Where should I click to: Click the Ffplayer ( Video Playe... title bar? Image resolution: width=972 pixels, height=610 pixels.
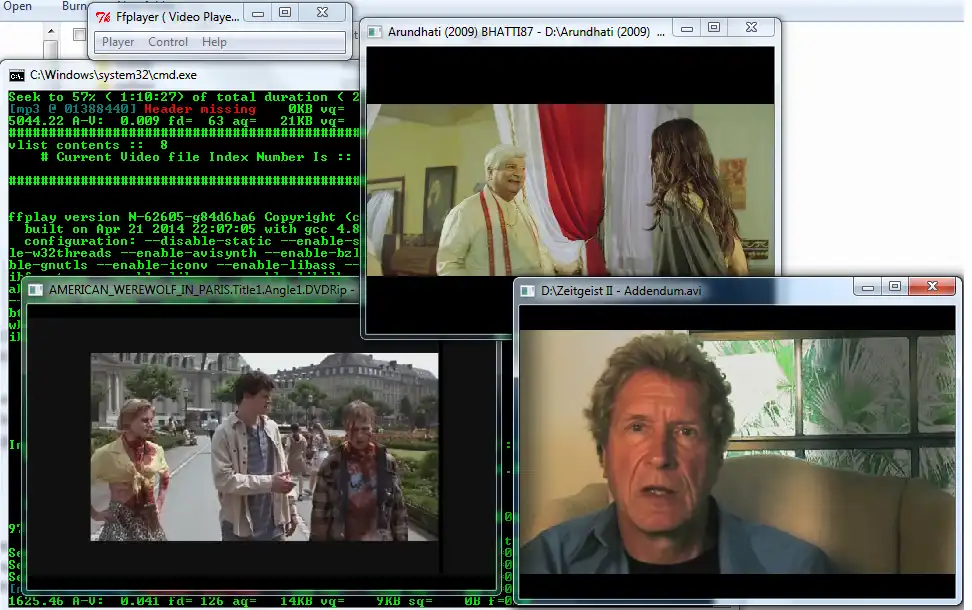click(177, 17)
